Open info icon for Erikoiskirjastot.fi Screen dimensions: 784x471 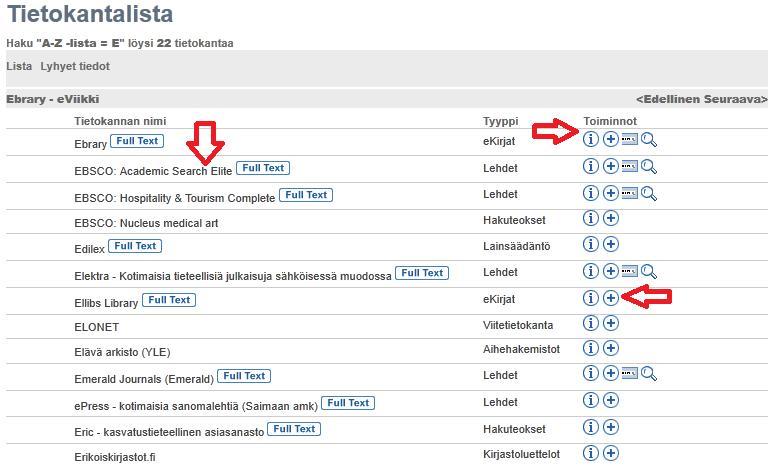[x=590, y=453]
